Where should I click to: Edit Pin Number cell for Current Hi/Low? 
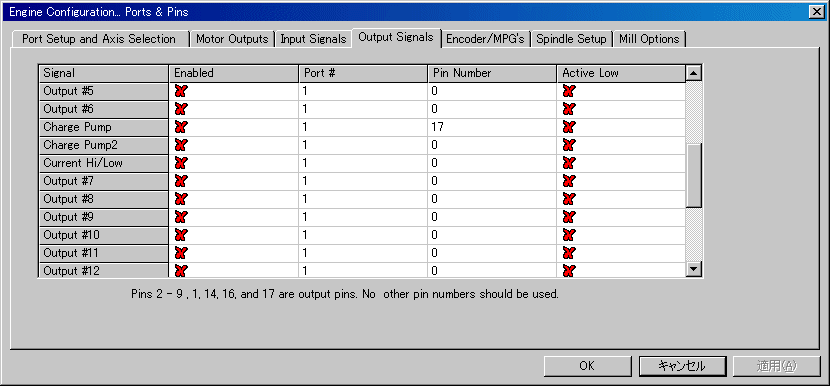pyautogui.click(x=492, y=163)
